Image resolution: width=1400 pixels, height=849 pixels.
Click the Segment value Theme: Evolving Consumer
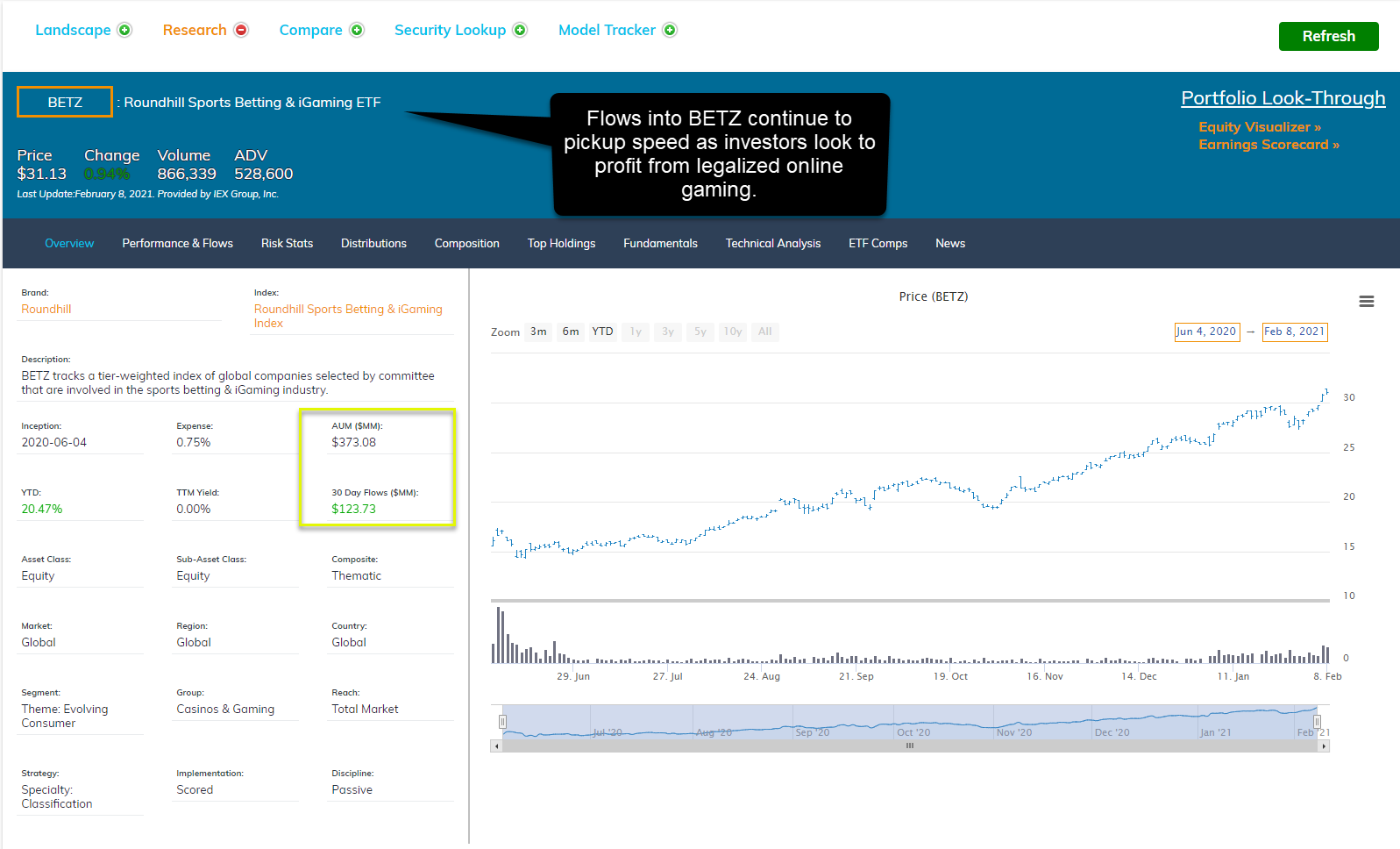pyautogui.click(x=65, y=717)
